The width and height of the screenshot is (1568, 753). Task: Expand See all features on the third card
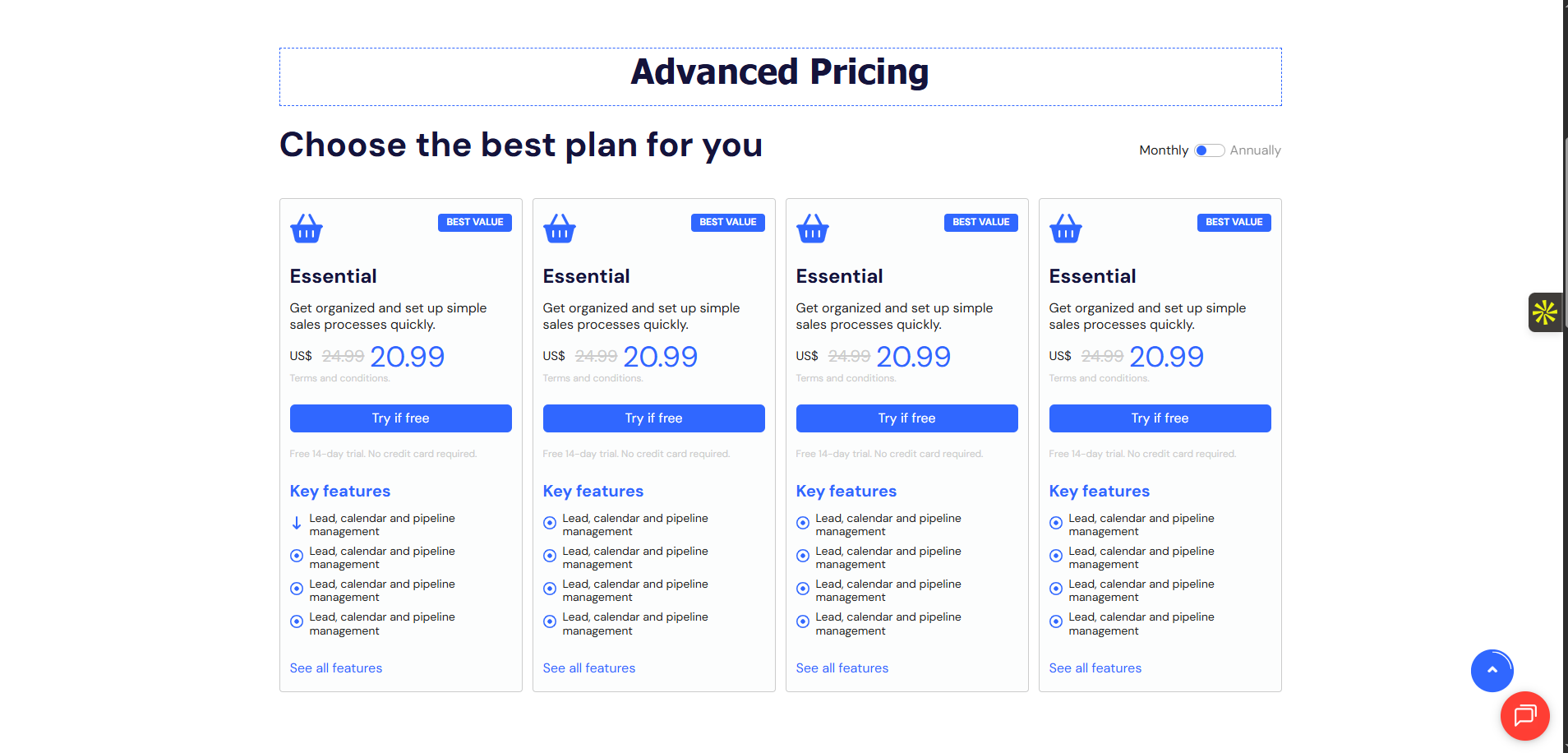(x=842, y=668)
